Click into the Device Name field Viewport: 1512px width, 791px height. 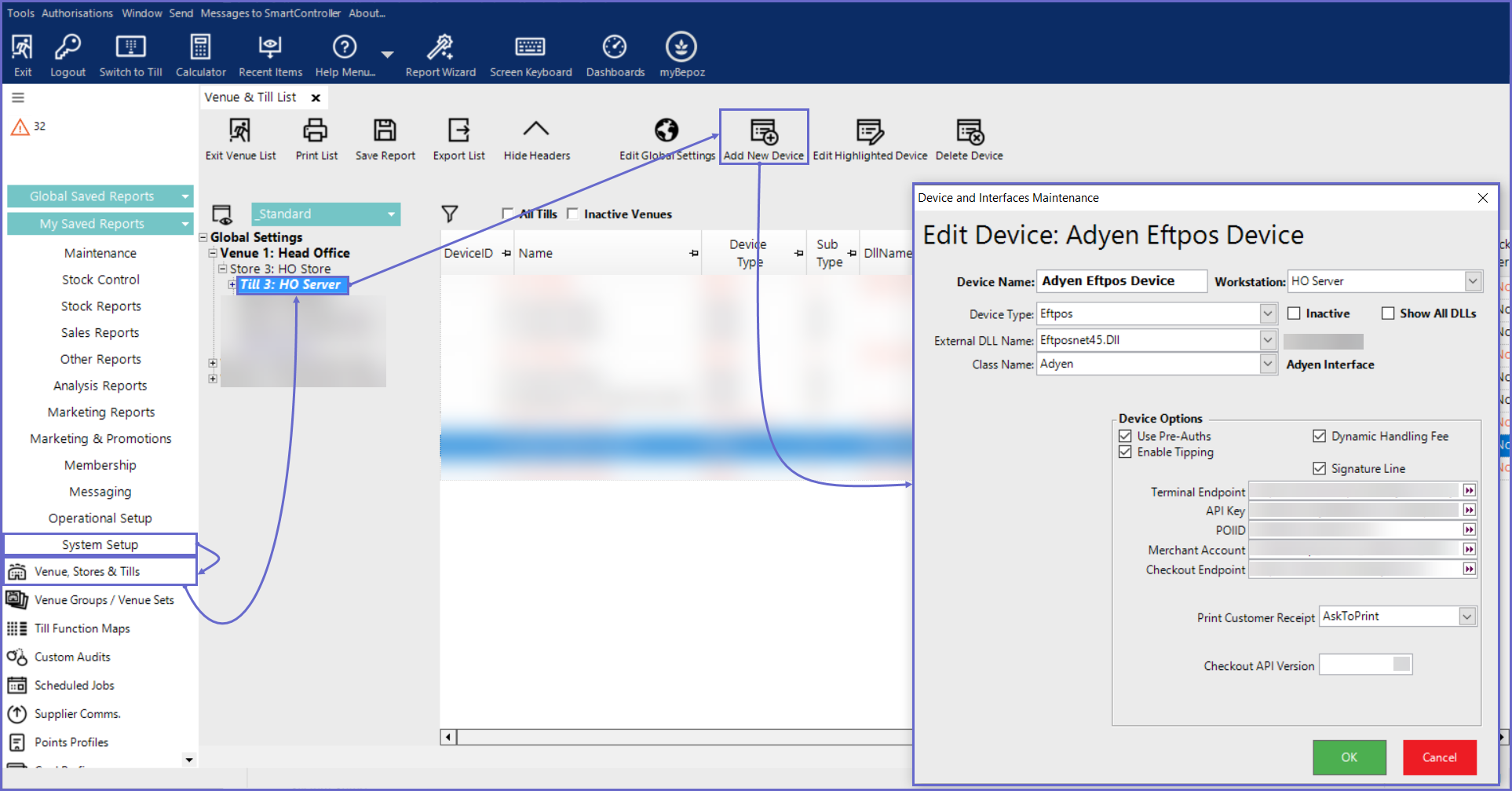(1121, 281)
